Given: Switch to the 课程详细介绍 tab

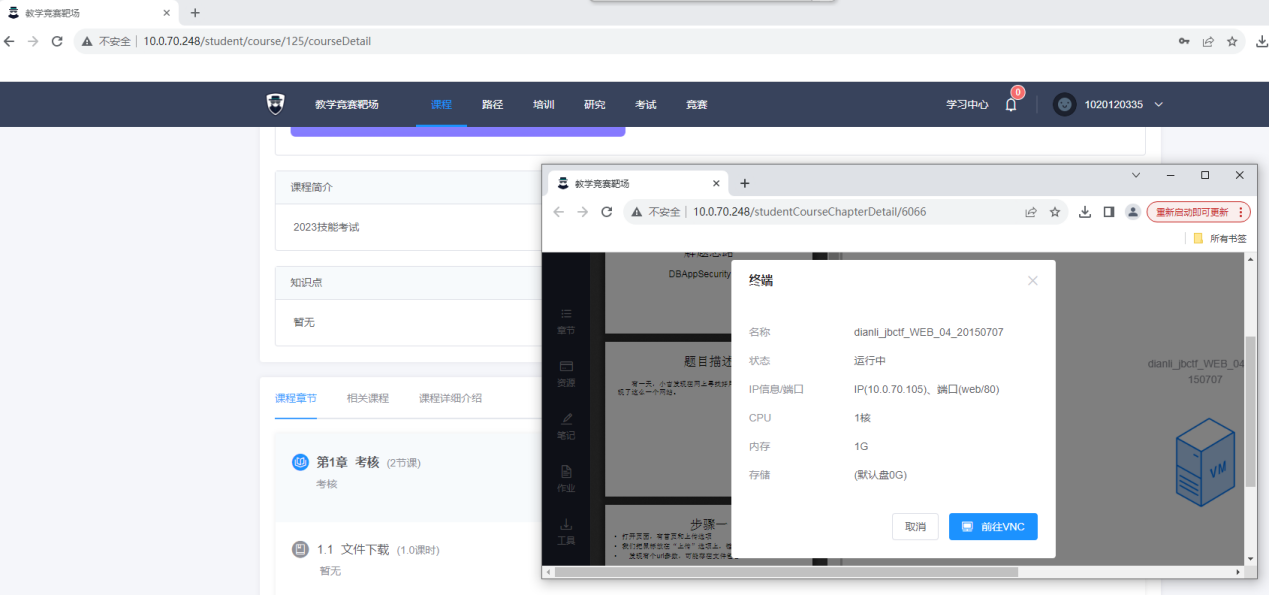Looking at the screenshot, I should 450,398.
